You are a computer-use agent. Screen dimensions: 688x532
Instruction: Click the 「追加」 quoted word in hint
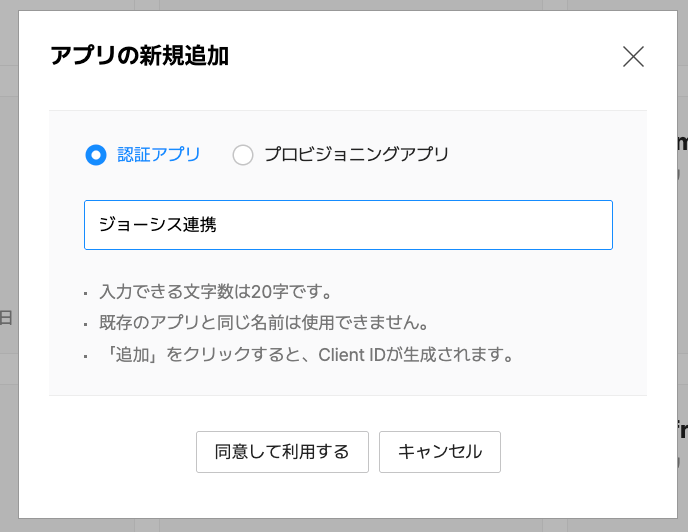coord(125,355)
